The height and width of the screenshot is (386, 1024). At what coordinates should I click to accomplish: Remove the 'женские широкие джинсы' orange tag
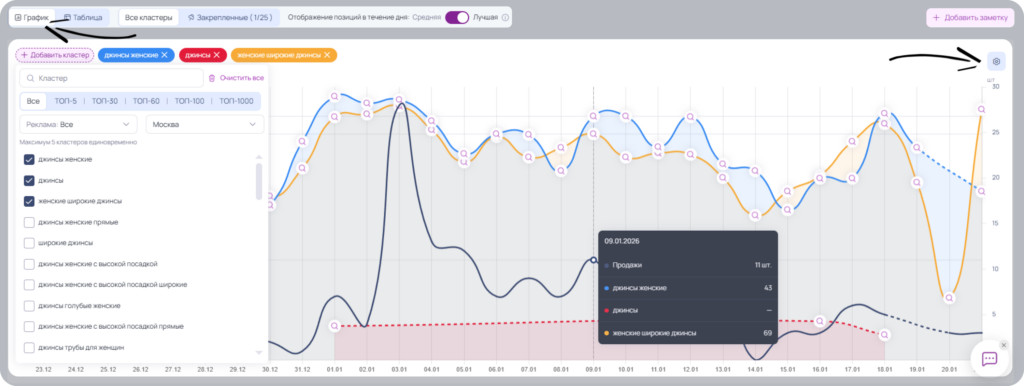point(327,55)
